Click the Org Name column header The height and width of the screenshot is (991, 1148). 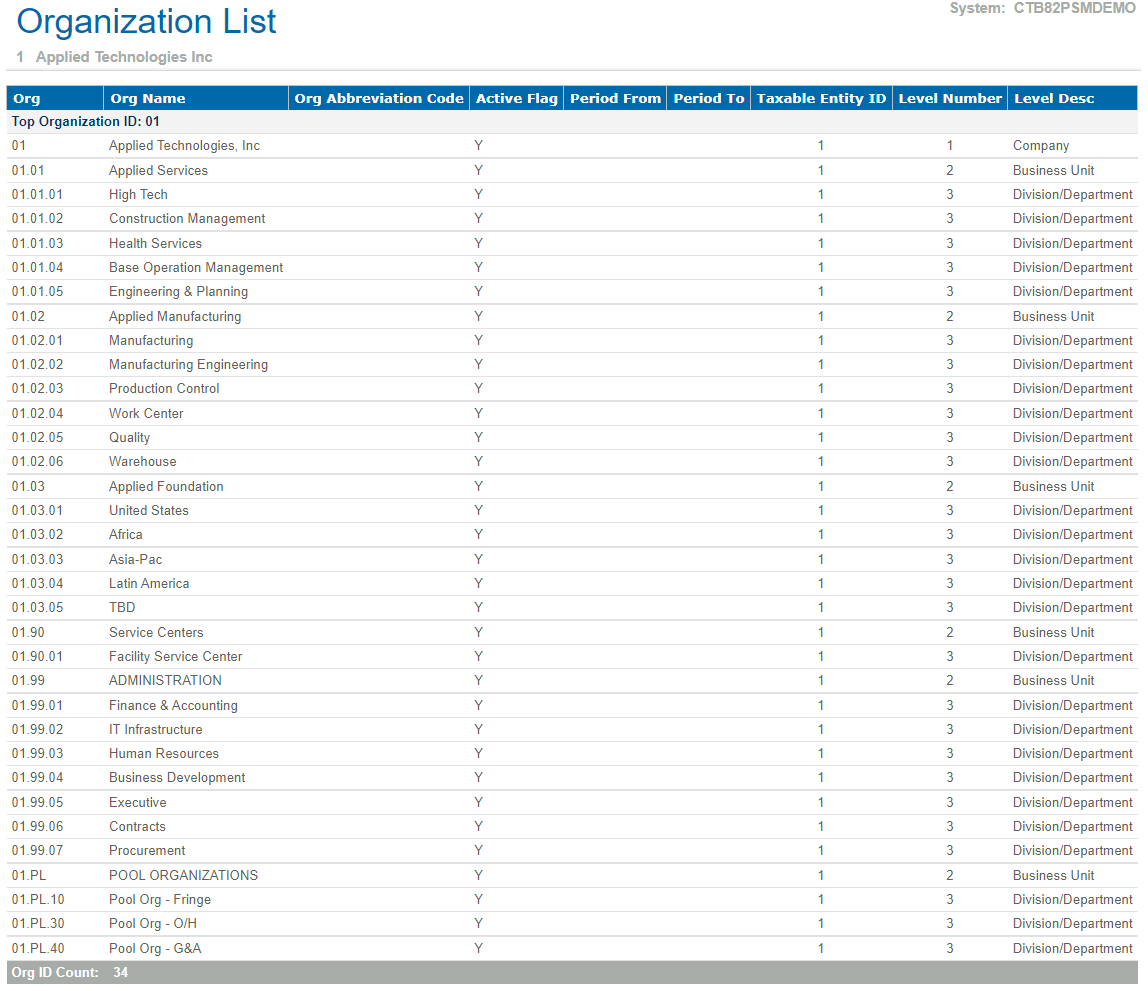click(x=148, y=98)
